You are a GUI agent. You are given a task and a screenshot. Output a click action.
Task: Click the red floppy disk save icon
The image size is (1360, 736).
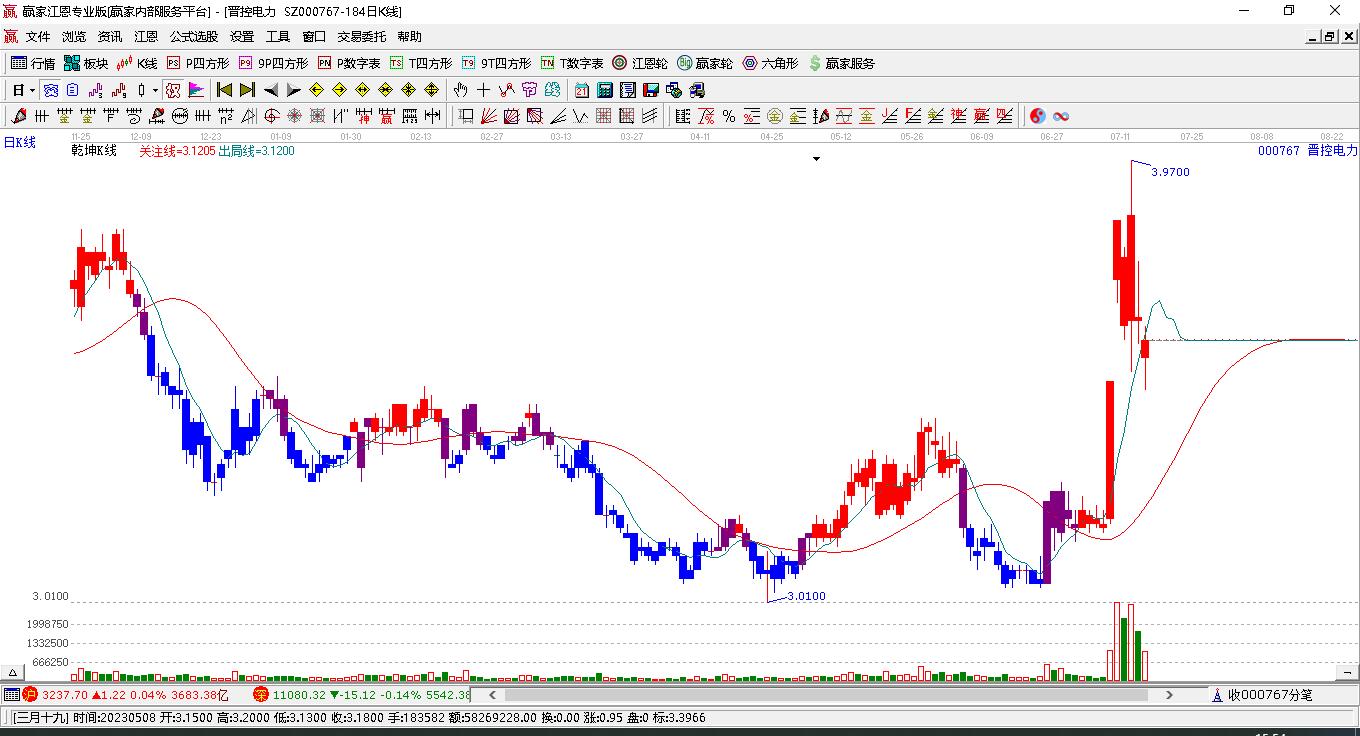tap(651, 90)
